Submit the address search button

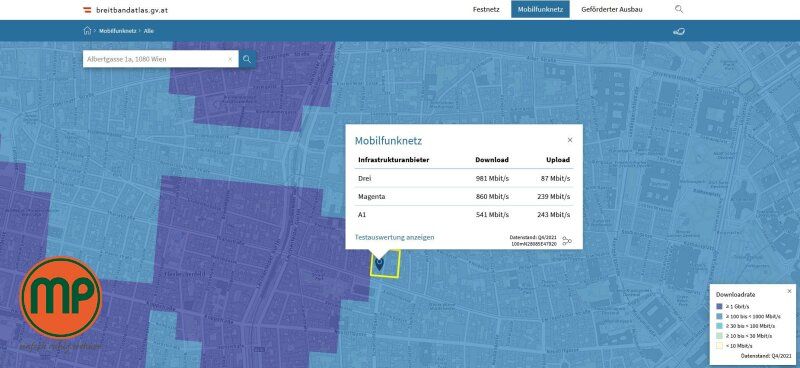(x=247, y=59)
